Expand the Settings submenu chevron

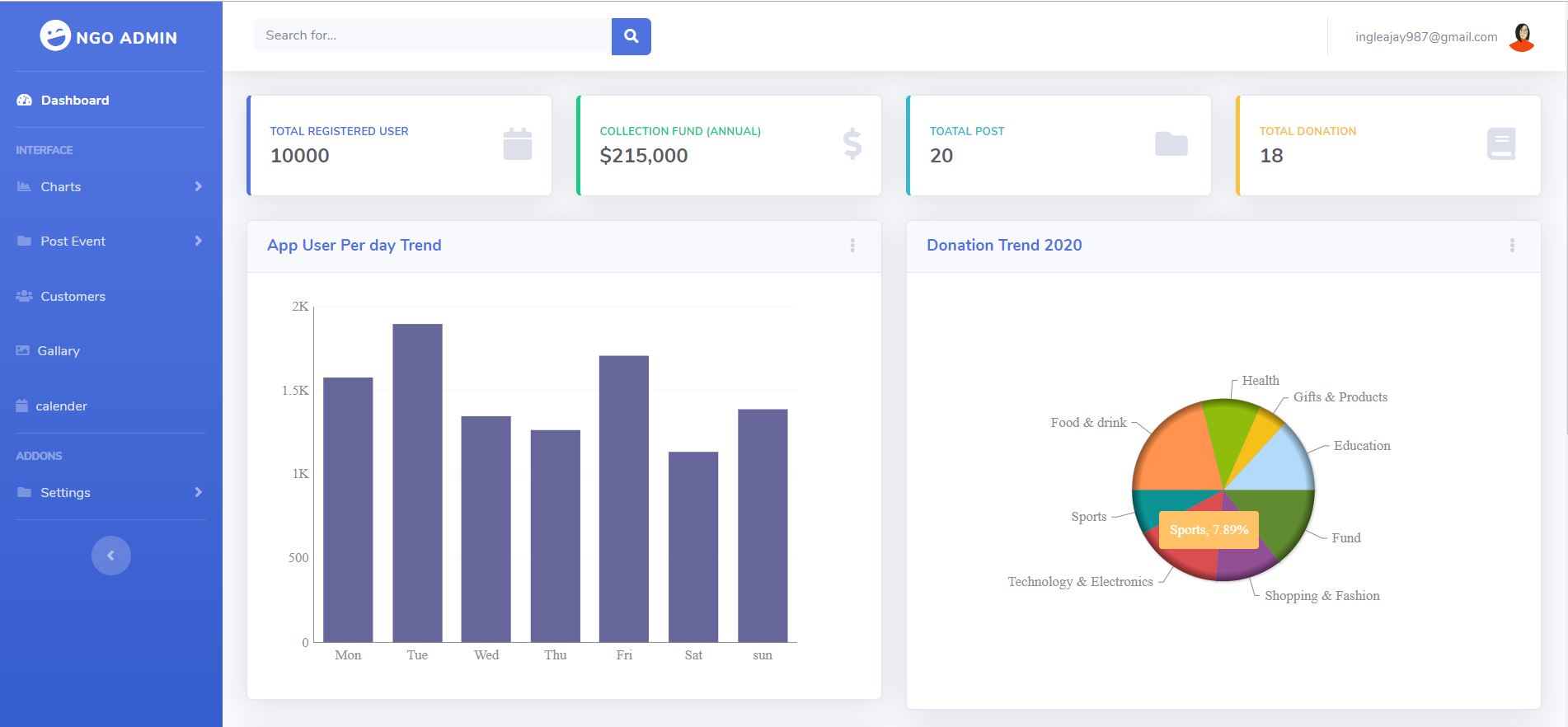click(198, 492)
